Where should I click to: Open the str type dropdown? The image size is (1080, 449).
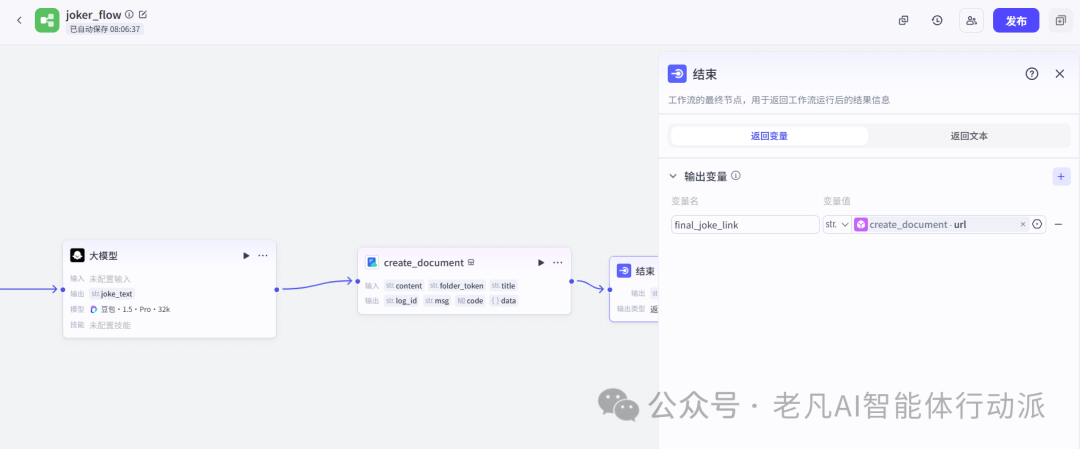(837, 224)
